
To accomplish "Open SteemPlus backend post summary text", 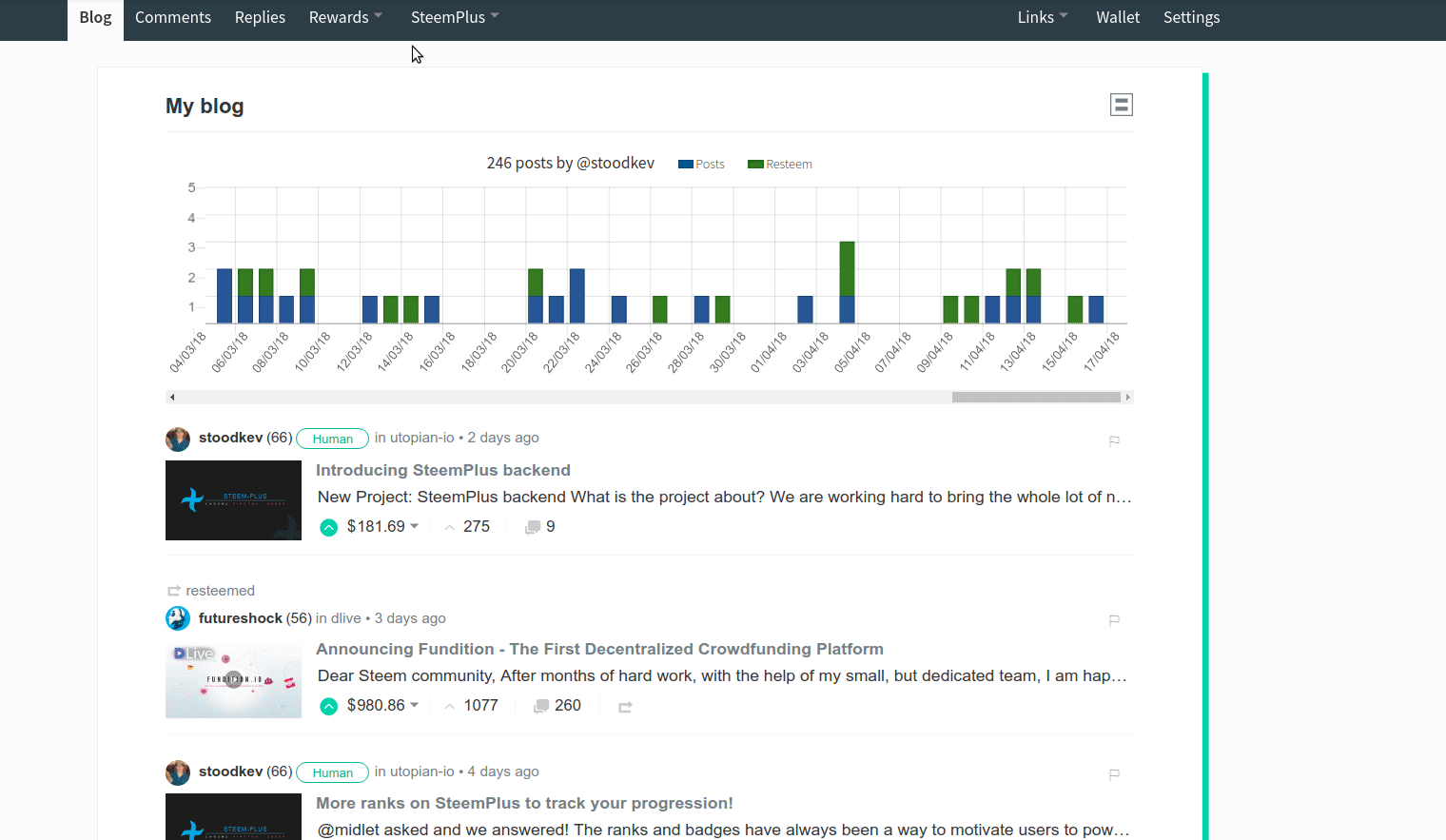I will 724,497.
